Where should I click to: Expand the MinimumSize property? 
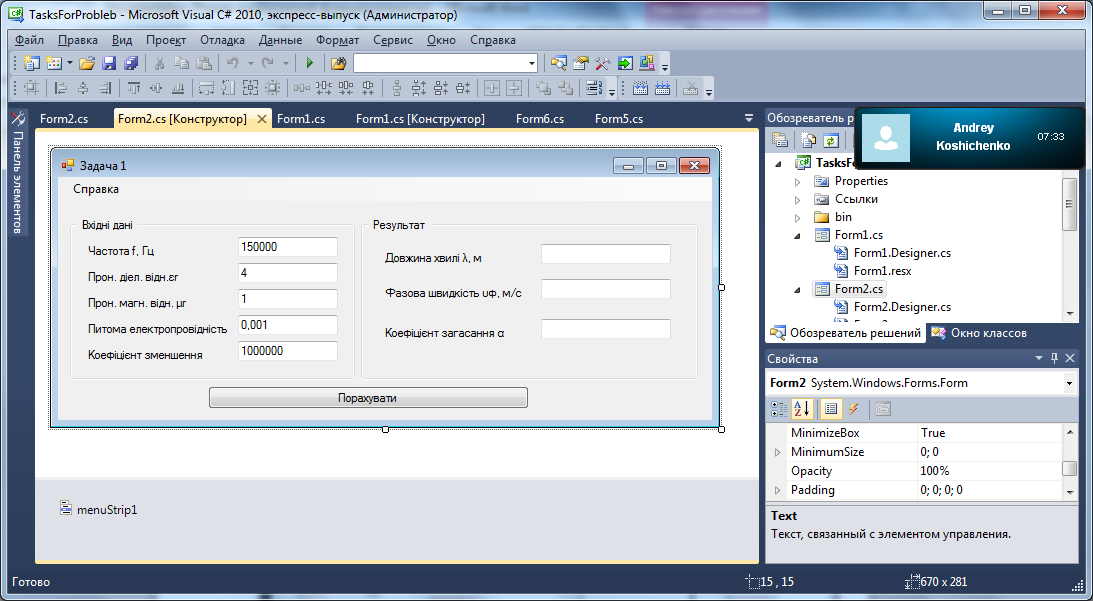pyautogui.click(x=777, y=452)
